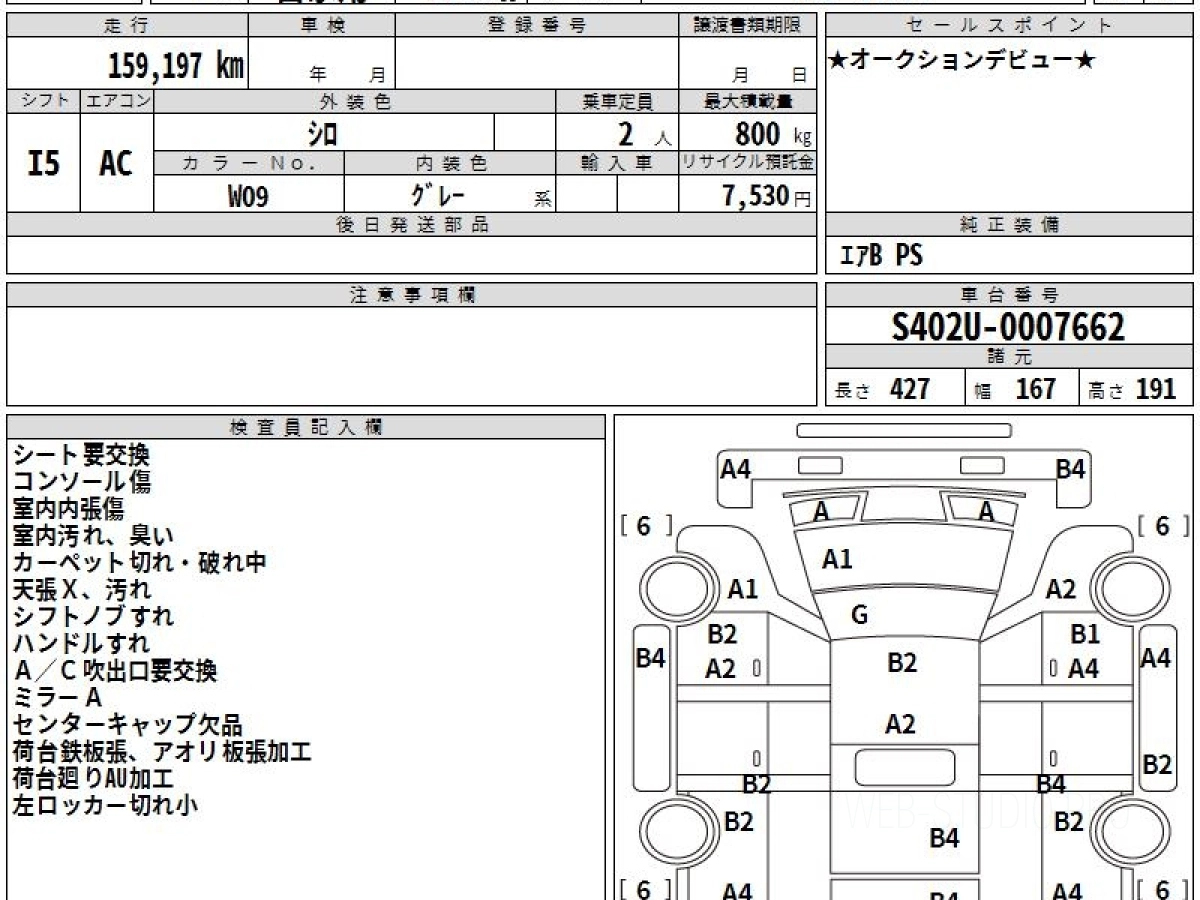Click the max load value 800 kg
1200x900 pixels.
coord(772,134)
